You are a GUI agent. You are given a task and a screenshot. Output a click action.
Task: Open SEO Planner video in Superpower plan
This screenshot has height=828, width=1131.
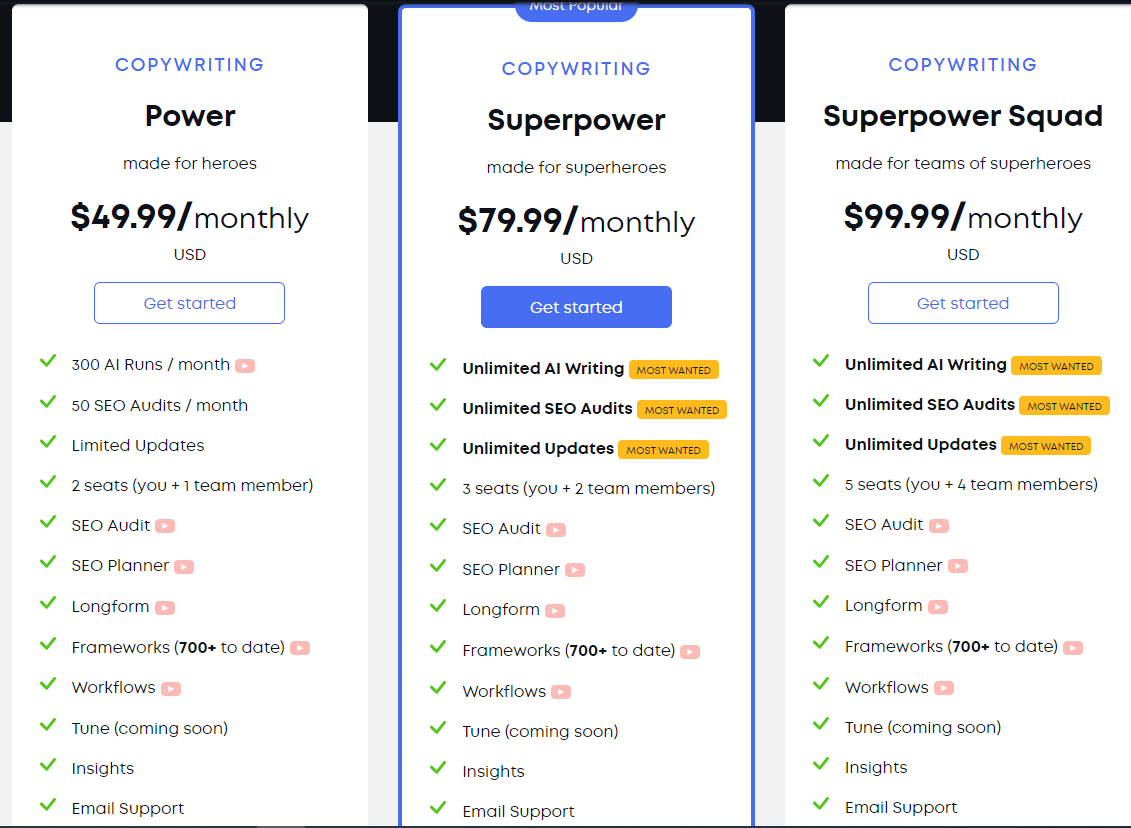coord(575,571)
